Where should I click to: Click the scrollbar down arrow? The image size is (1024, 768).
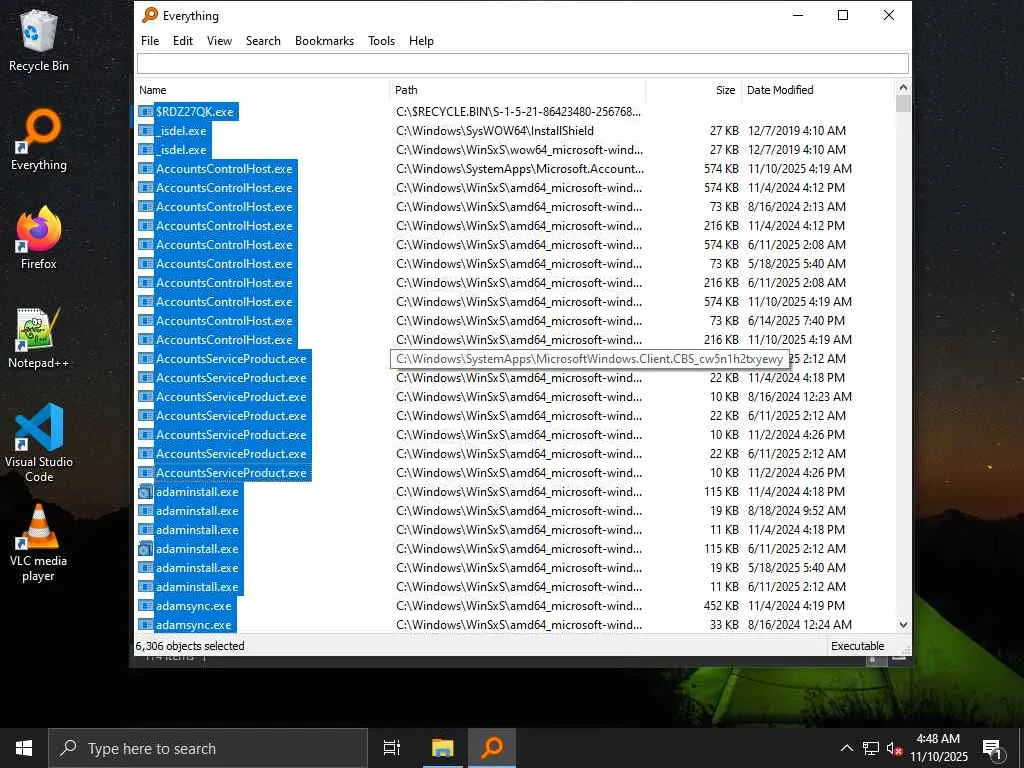pos(903,625)
